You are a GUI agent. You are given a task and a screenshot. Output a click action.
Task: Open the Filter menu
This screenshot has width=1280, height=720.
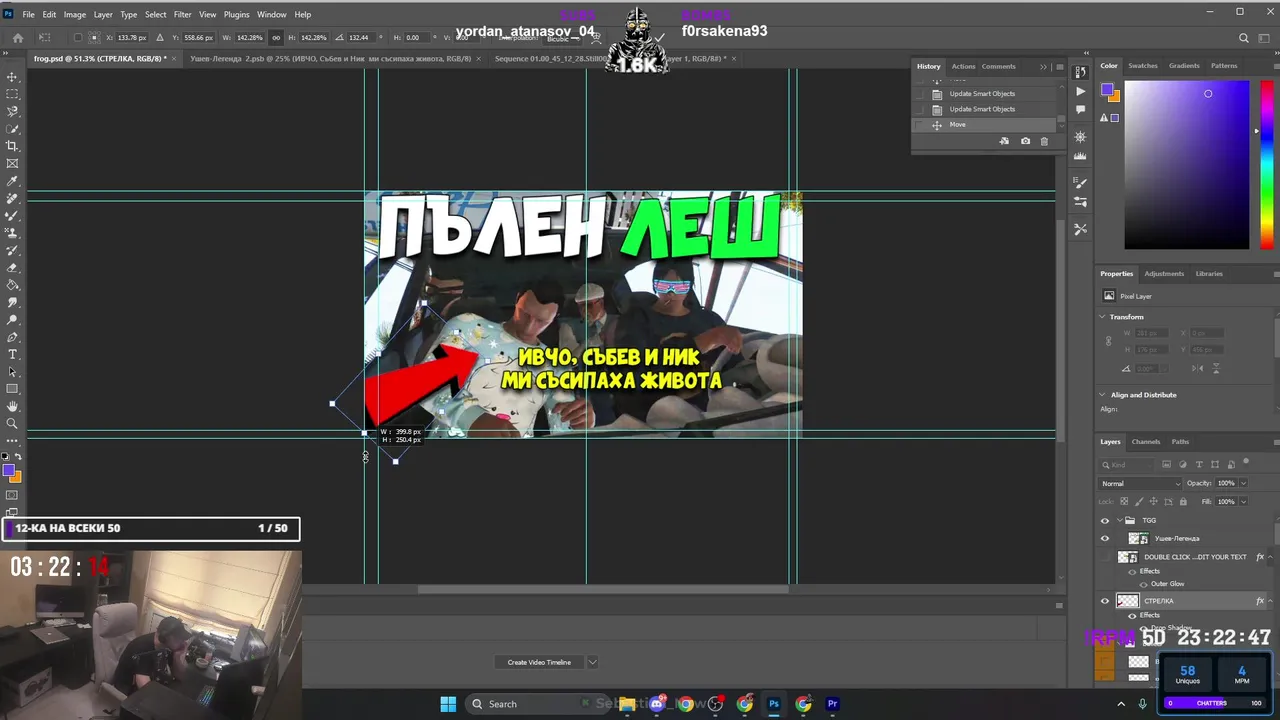(182, 15)
